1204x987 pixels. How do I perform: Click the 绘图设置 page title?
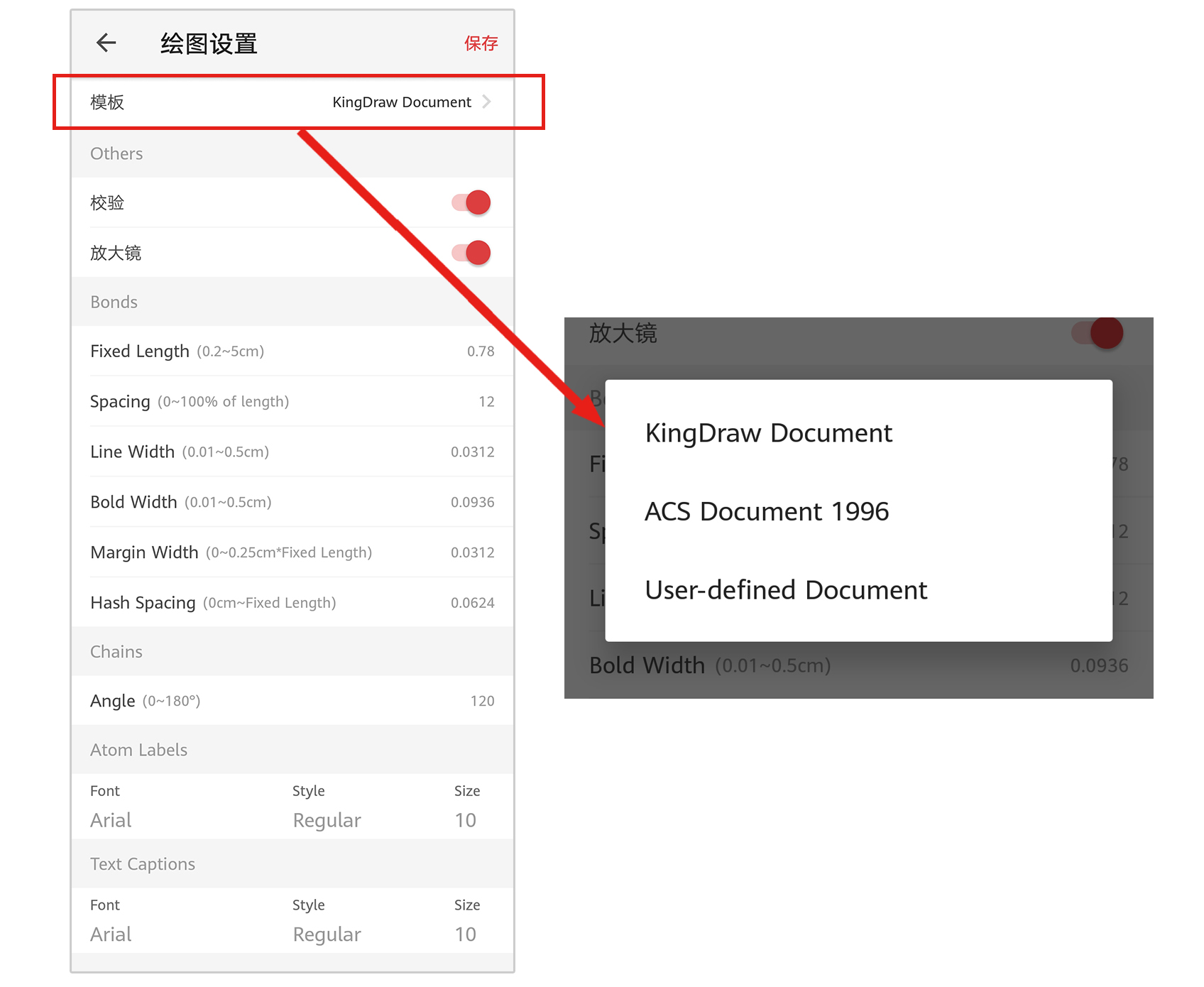(209, 43)
